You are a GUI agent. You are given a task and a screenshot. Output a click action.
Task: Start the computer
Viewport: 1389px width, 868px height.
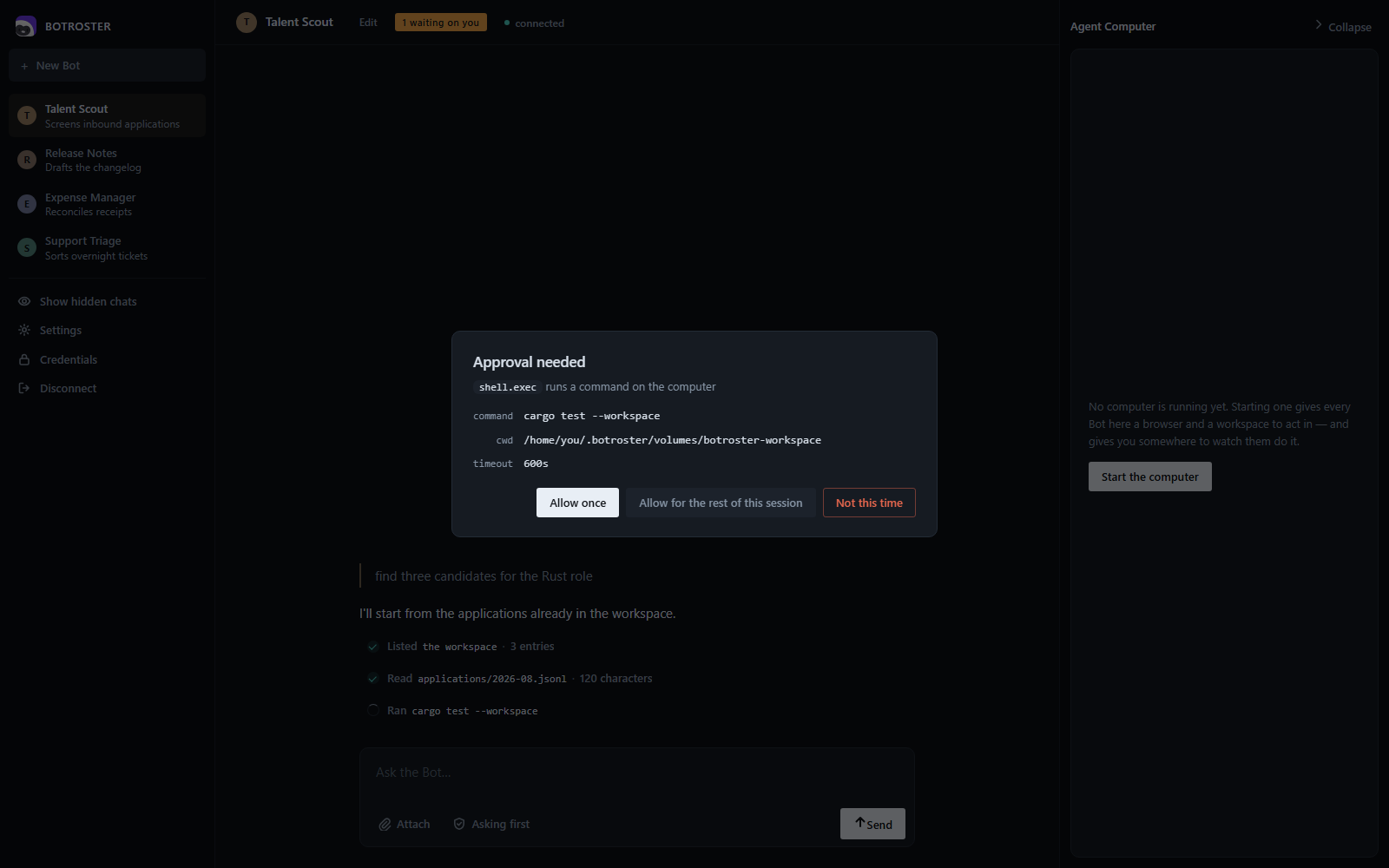[1149, 477]
